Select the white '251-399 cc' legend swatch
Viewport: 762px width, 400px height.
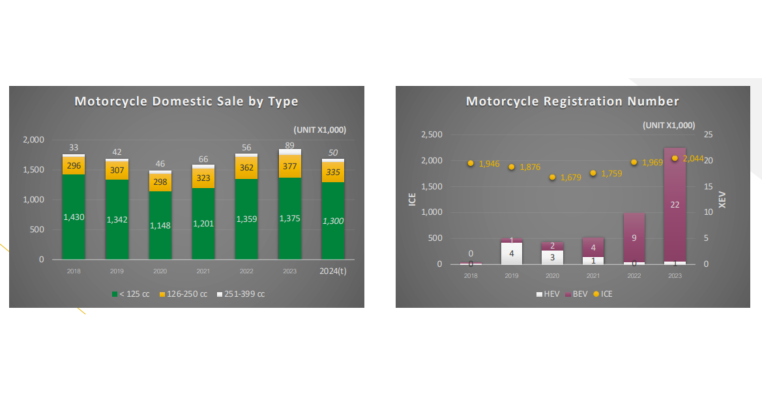[x=220, y=294]
